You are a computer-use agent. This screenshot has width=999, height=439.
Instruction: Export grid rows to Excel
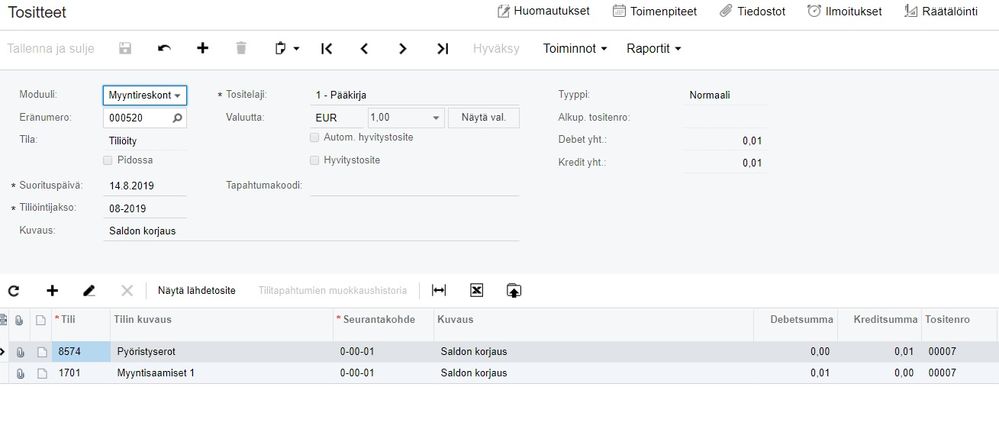[x=477, y=290]
